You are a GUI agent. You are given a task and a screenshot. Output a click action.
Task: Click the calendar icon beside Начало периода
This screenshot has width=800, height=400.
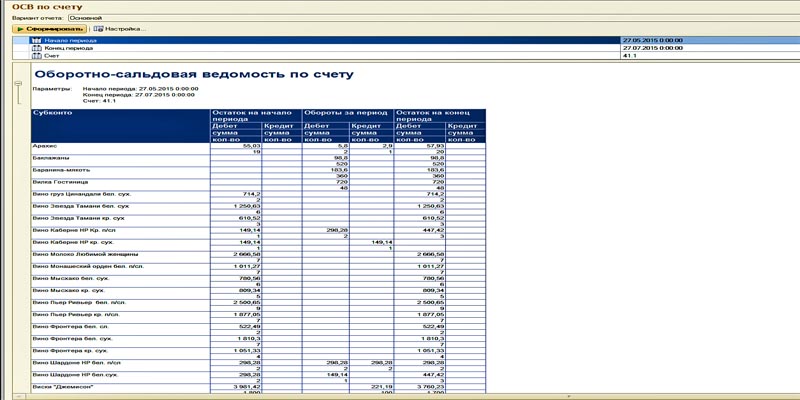click(x=37, y=41)
